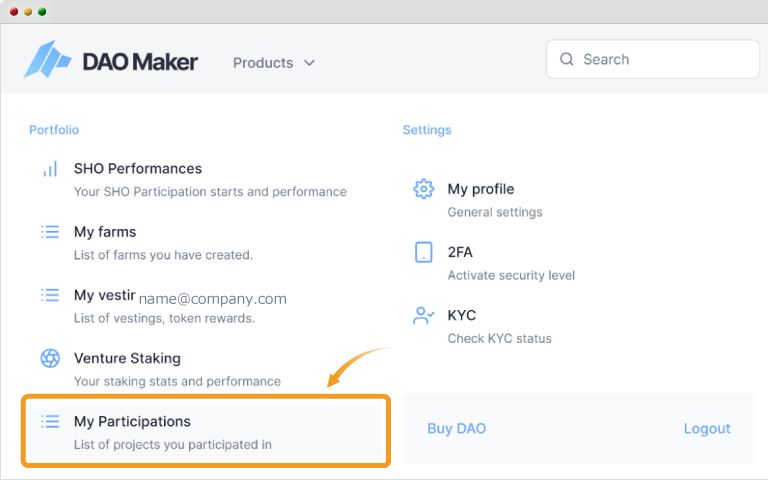Screen dimensions: 768x480
Task: Click the DAO Maker brand name
Action: click(x=140, y=62)
